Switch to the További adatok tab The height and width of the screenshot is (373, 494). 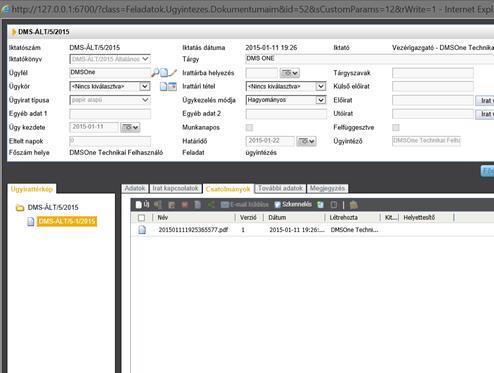pos(280,188)
